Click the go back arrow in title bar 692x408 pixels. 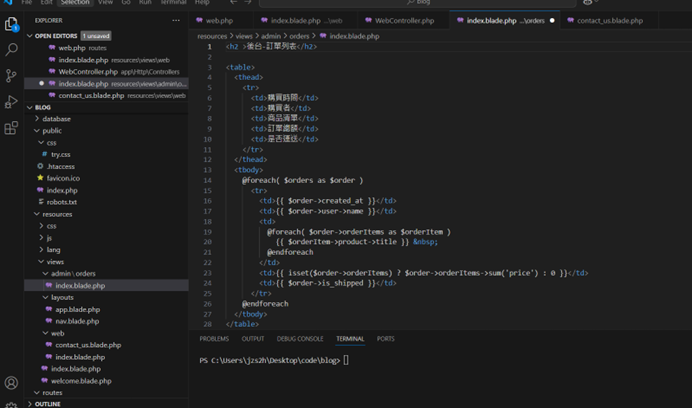coord(233,2)
